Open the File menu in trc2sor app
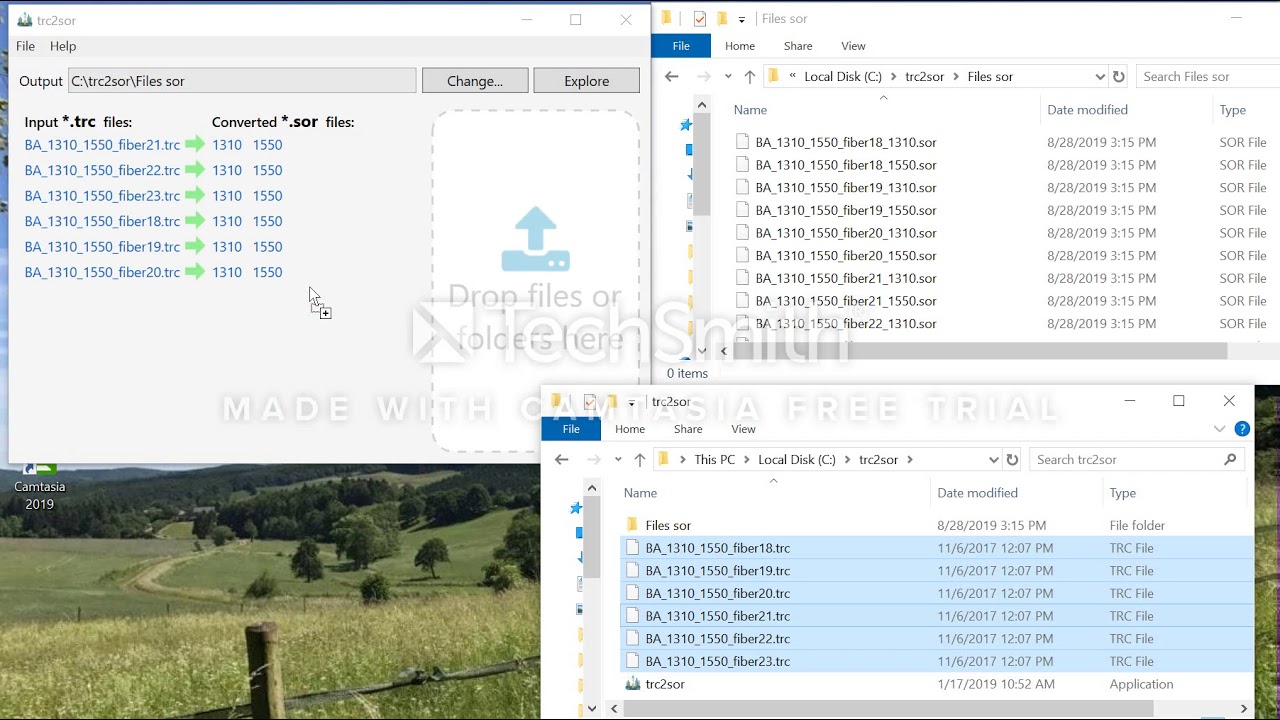This screenshot has width=1280, height=720. 25,46
